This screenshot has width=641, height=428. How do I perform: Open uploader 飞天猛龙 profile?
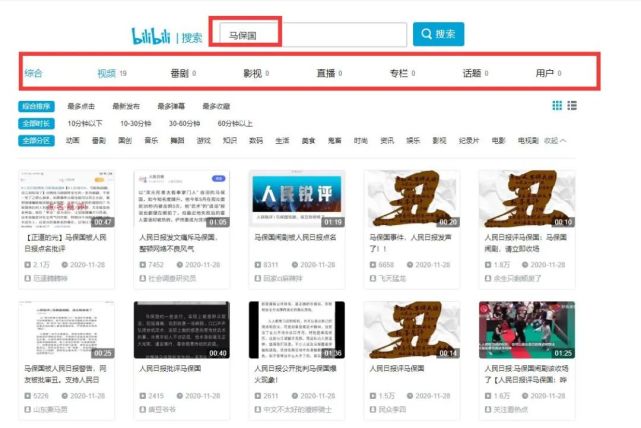point(388,278)
